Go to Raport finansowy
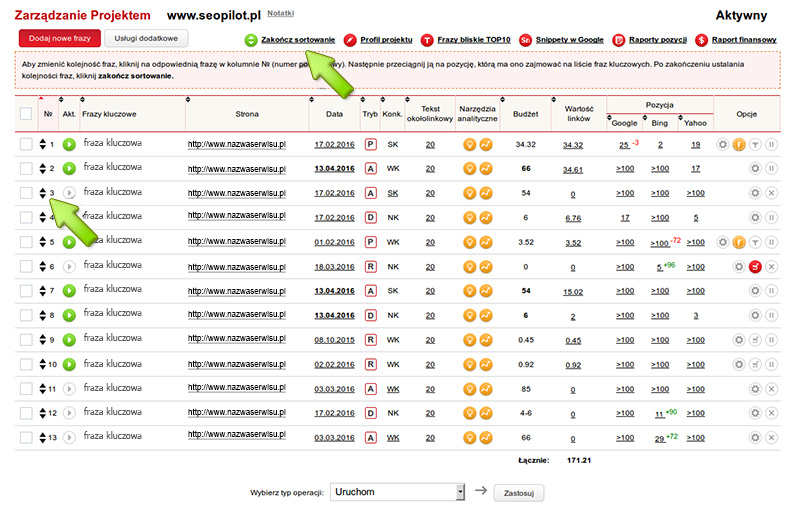Image resolution: width=800 pixels, height=511 pixels. click(743, 39)
